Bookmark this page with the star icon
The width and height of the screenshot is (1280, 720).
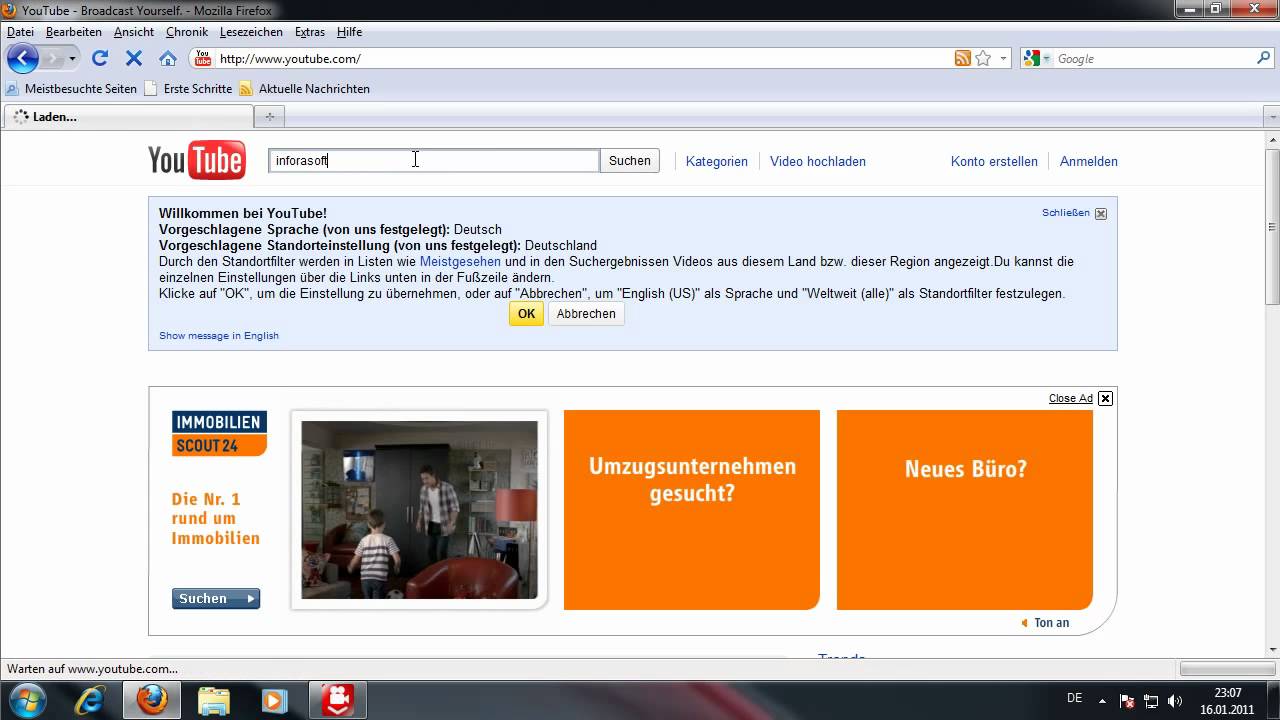coord(983,59)
